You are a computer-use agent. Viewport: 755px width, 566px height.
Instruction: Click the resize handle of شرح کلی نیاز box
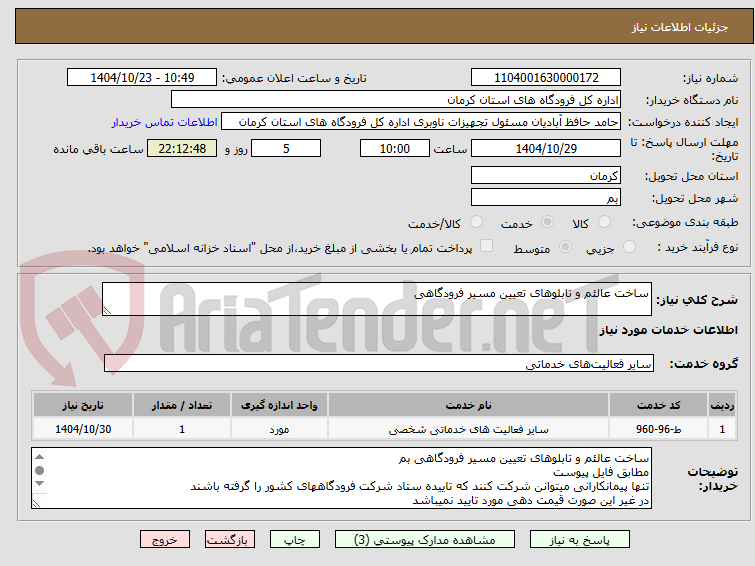click(107, 311)
